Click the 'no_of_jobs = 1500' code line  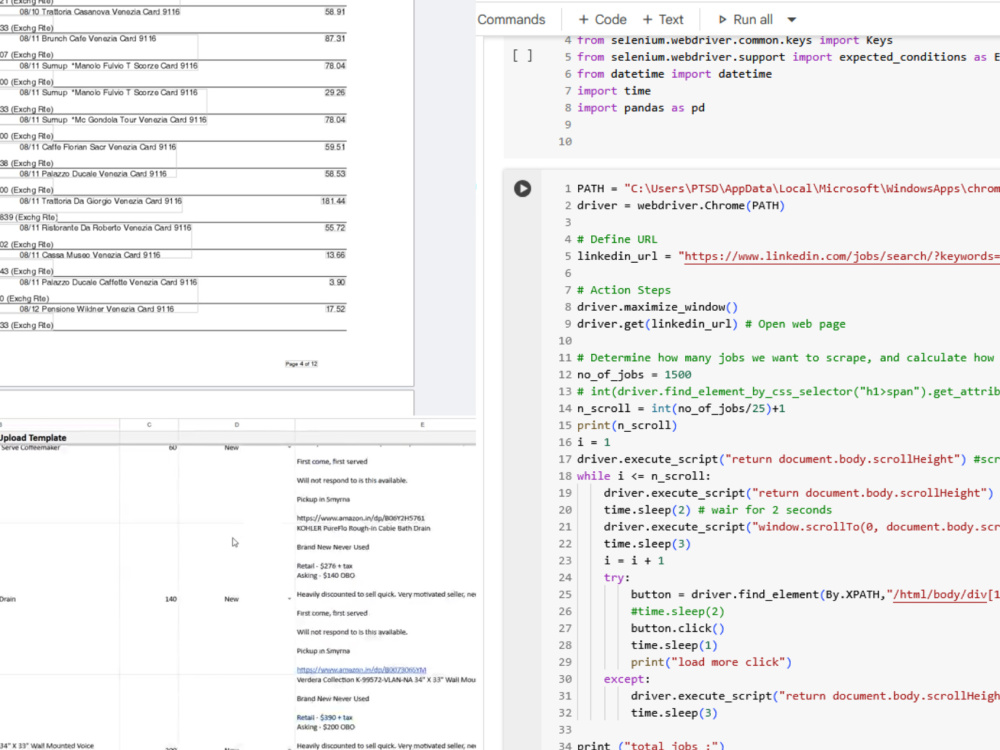point(634,375)
